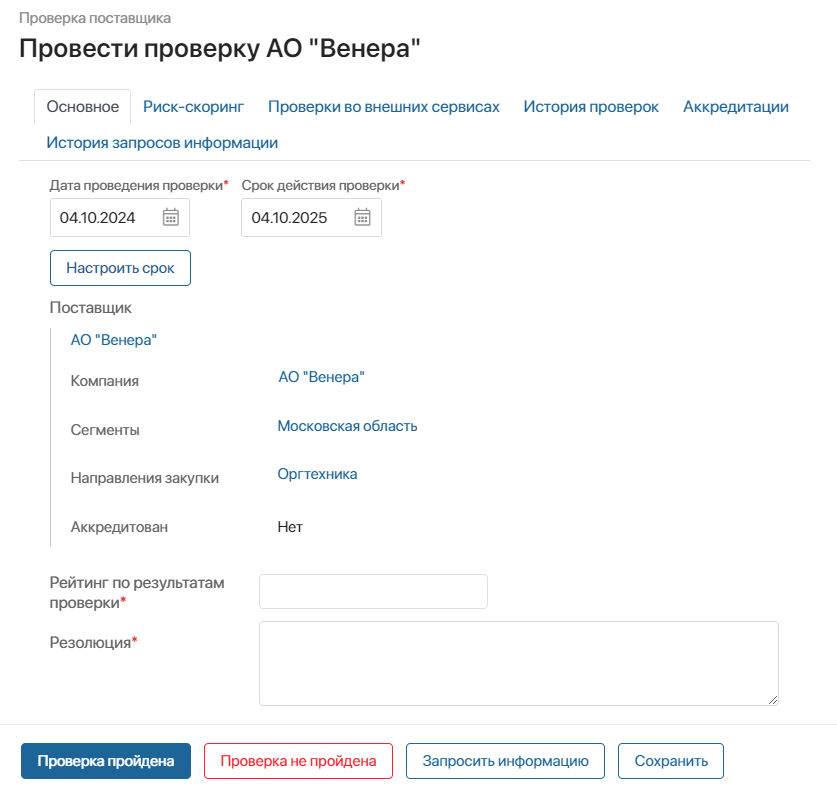The height and width of the screenshot is (790, 837).
Task: Open the "Московская область" segment link
Action: click(347, 425)
